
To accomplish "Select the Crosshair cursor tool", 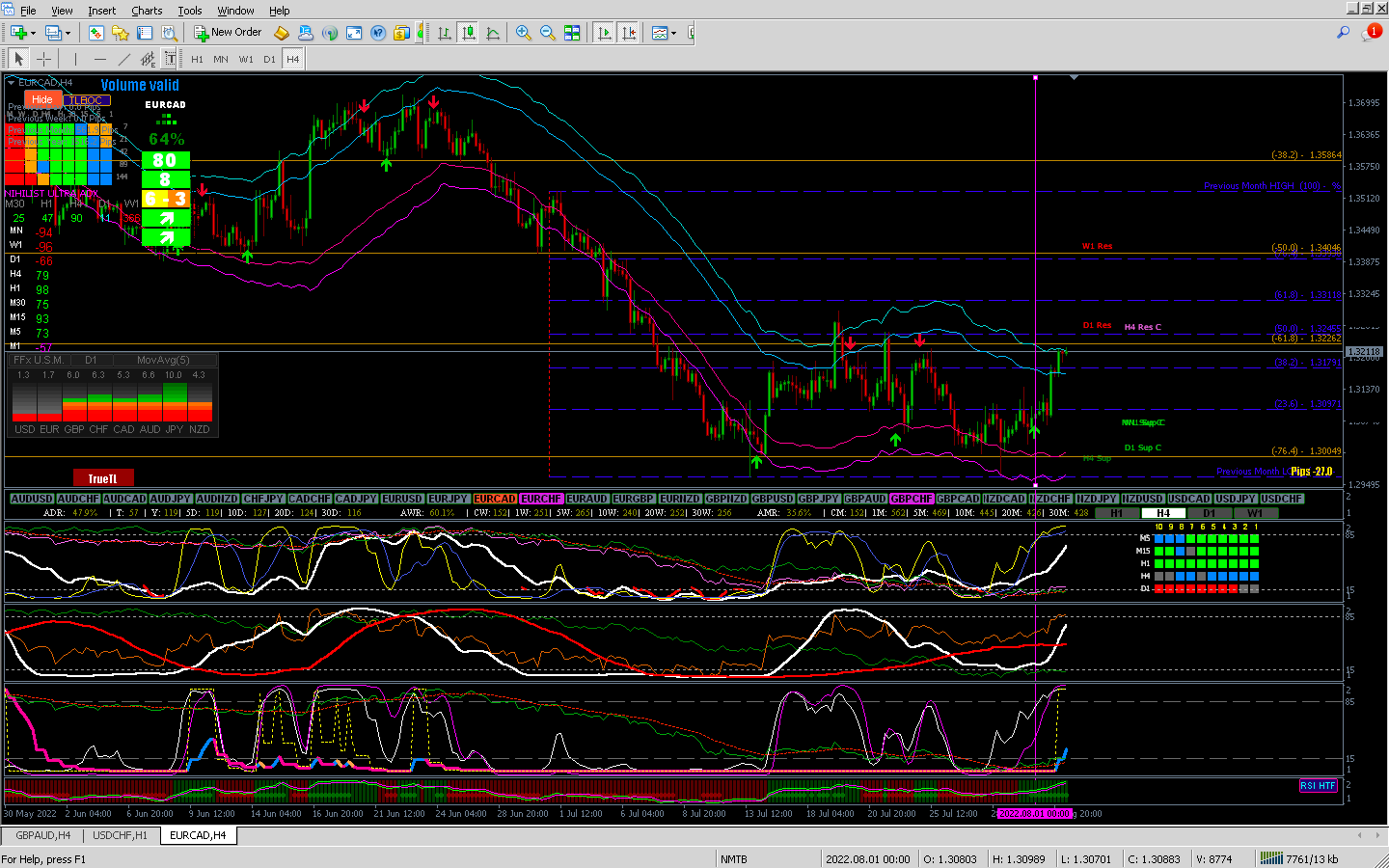I will [x=43, y=59].
